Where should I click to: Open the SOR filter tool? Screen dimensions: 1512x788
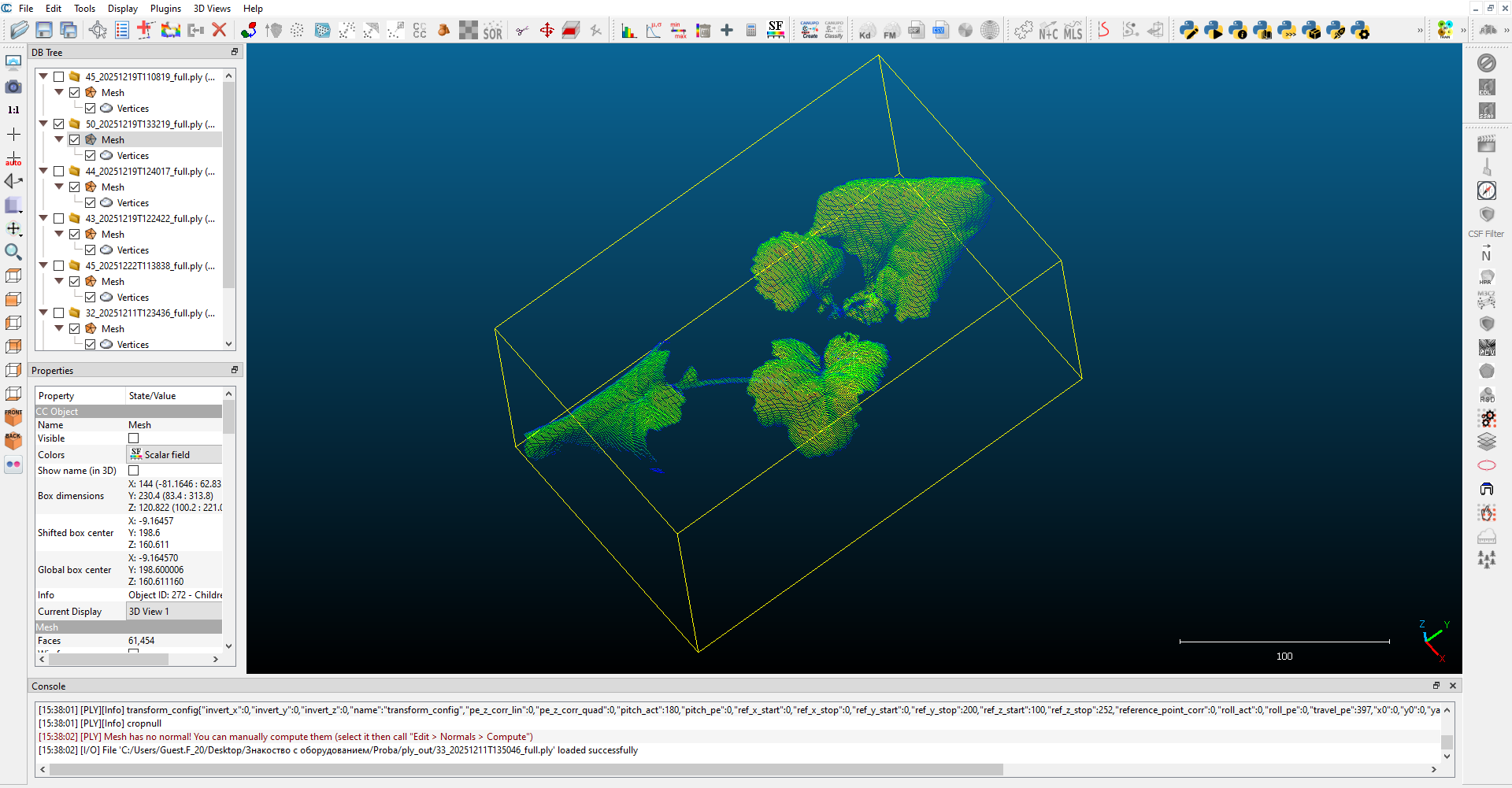(493, 31)
